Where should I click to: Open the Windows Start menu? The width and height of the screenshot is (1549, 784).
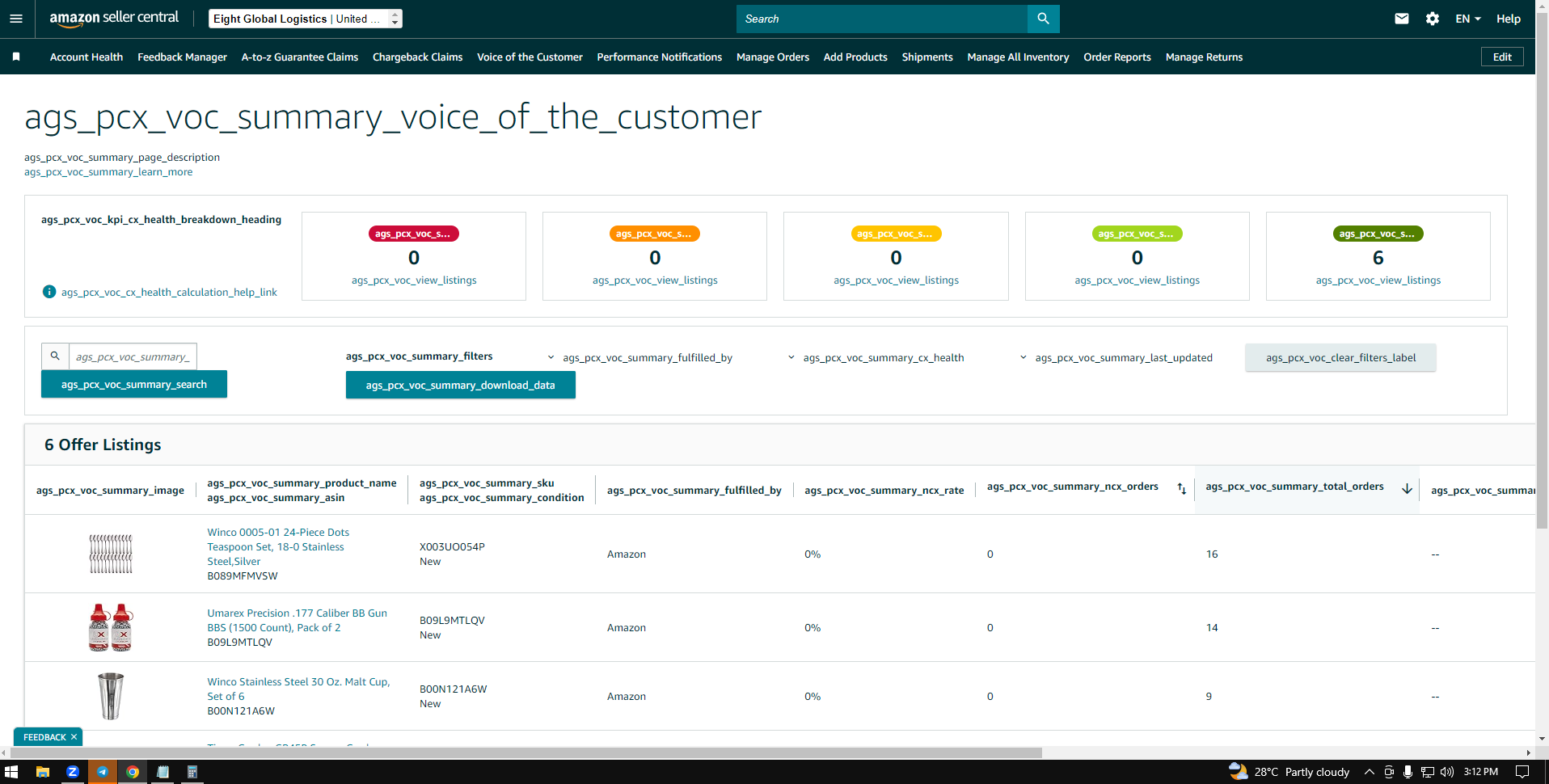(11, 772)
